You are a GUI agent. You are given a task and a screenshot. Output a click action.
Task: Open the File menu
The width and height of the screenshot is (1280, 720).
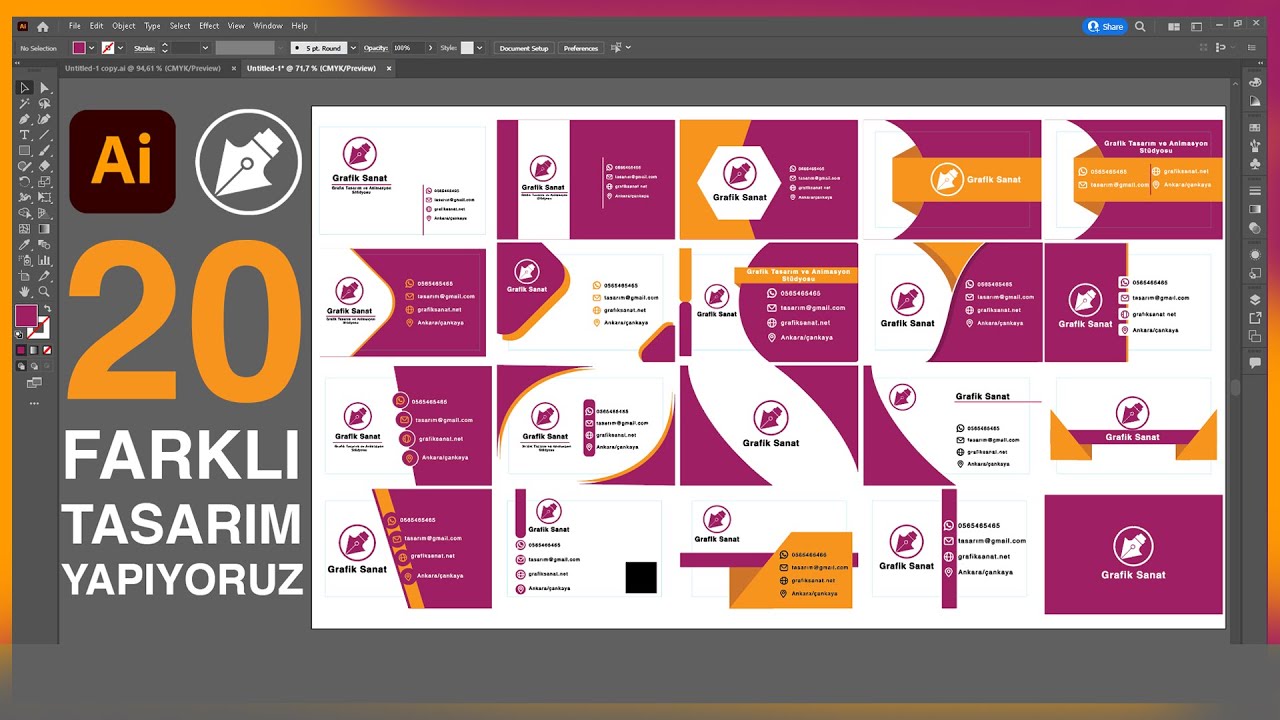[x=74, y=26]
